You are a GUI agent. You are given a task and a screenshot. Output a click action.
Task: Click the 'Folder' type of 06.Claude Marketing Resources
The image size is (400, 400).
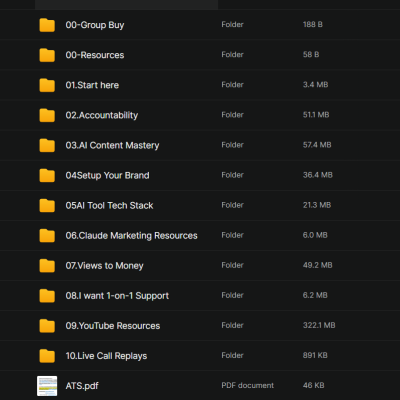(x=232, y=235)
